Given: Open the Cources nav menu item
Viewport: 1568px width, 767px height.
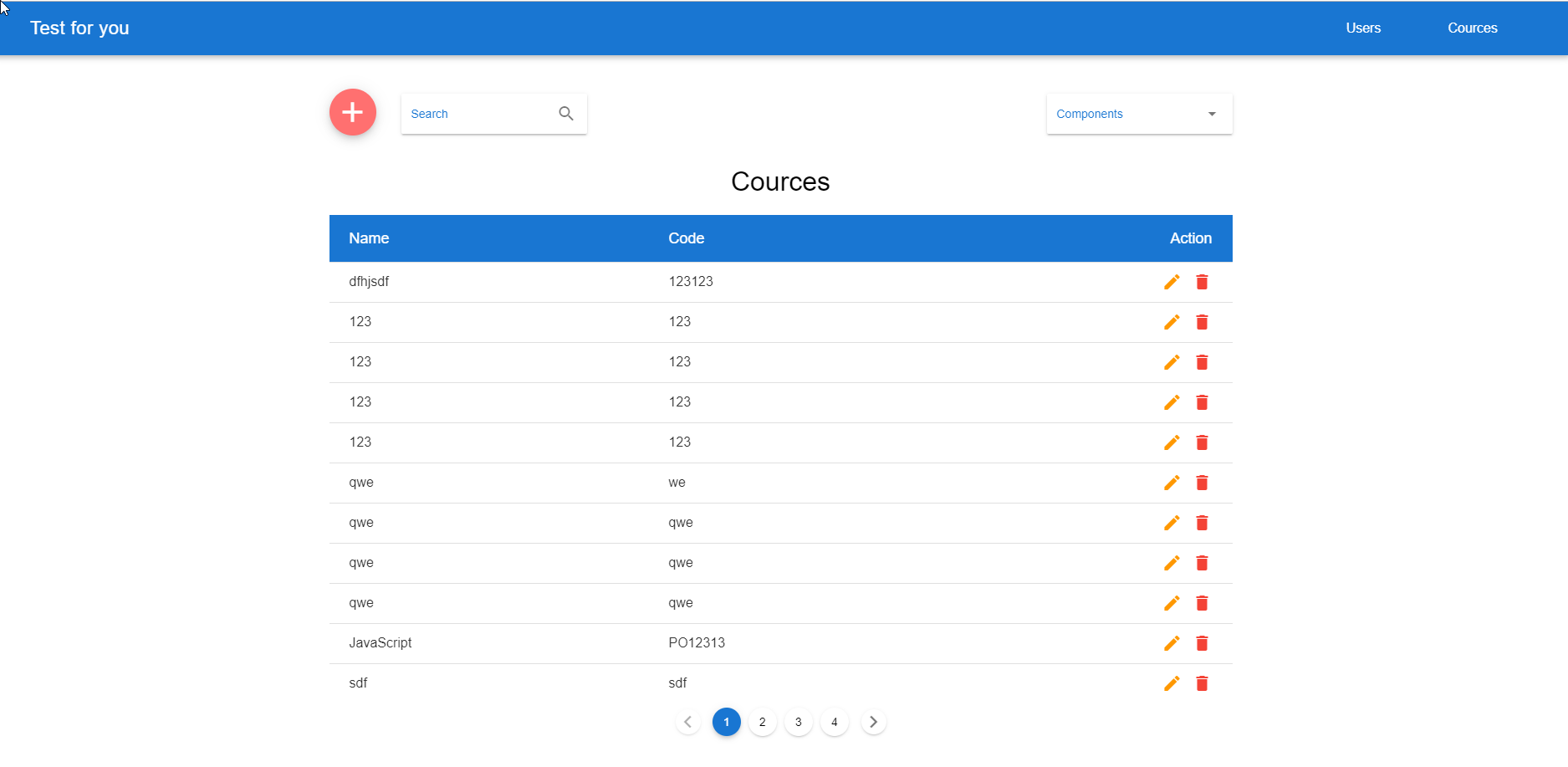Looking at the screenshot, I should point(1473,28).
